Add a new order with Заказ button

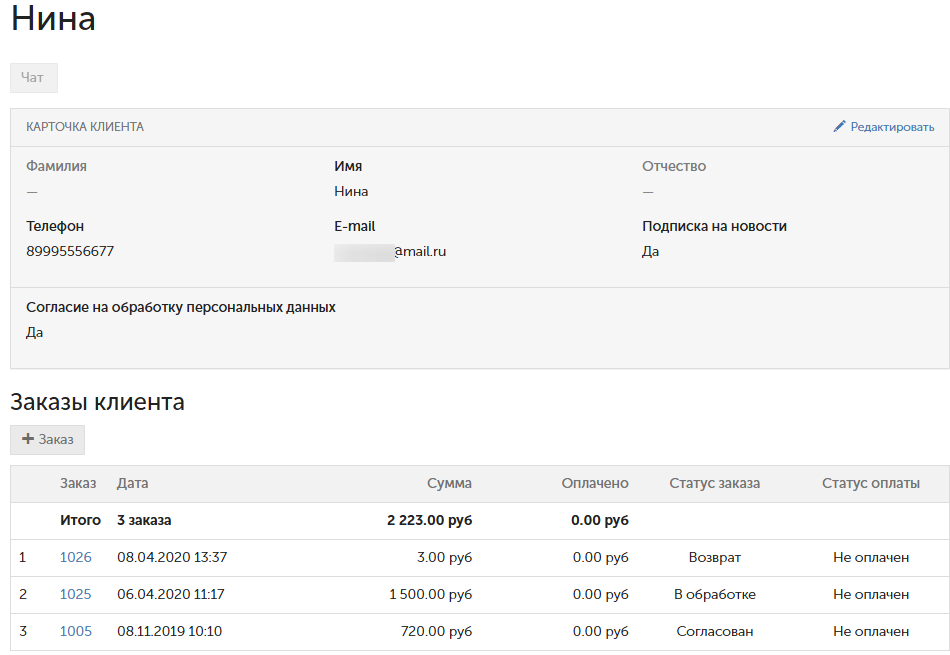tap(48, 440)
